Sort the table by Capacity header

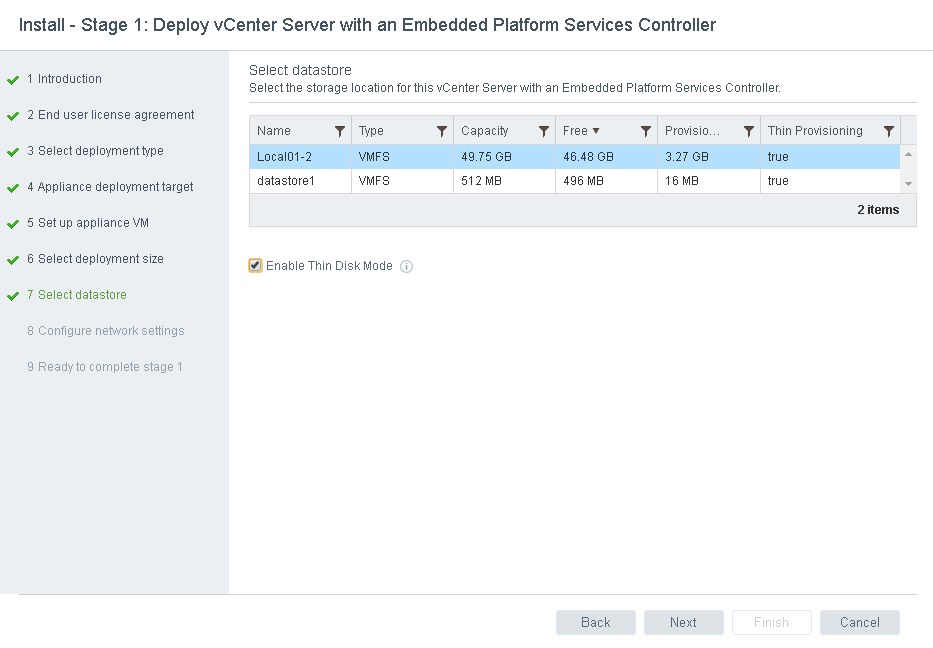pyautogui.click(x=485, y=131)
